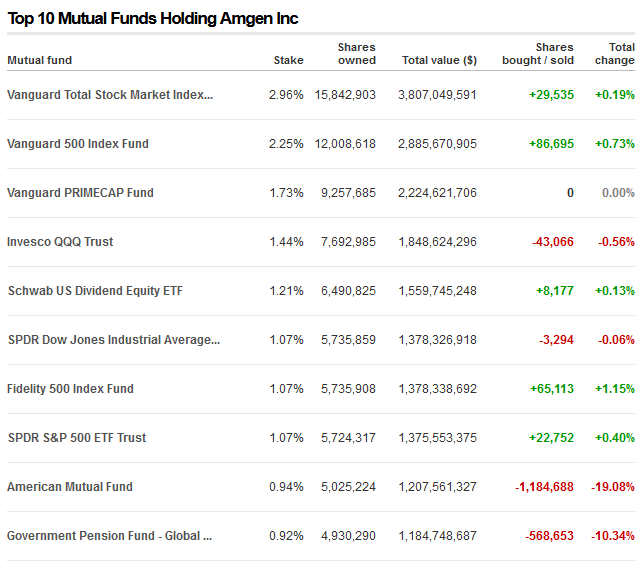Select the +0.19% total change value
This screenshot has height=572, width=644.
tap(615, 95)
